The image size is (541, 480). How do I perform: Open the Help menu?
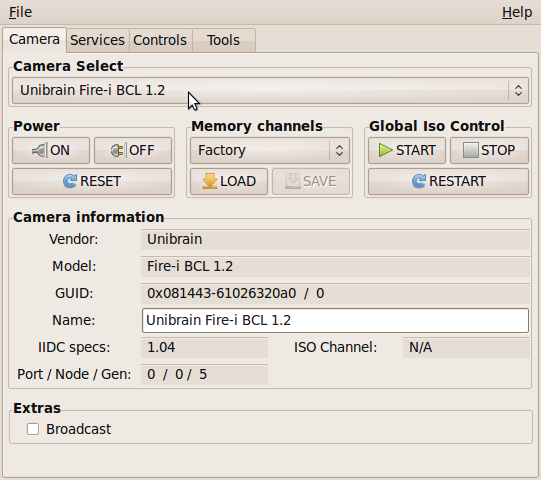[x=517, y=12]
